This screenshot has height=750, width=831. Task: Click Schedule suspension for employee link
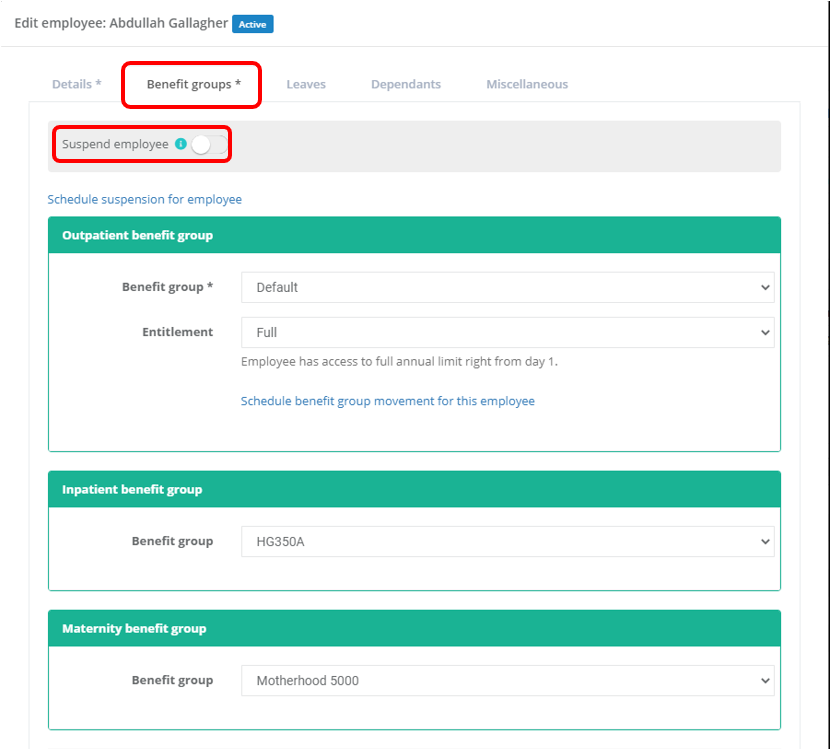(145, 199)
